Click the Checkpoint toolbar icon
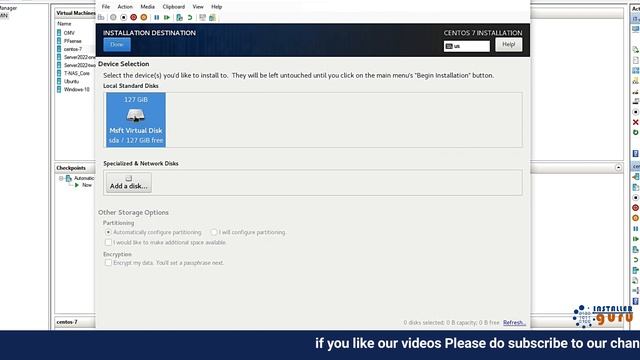This screenshot has height=360, width=640. point(179,18)
